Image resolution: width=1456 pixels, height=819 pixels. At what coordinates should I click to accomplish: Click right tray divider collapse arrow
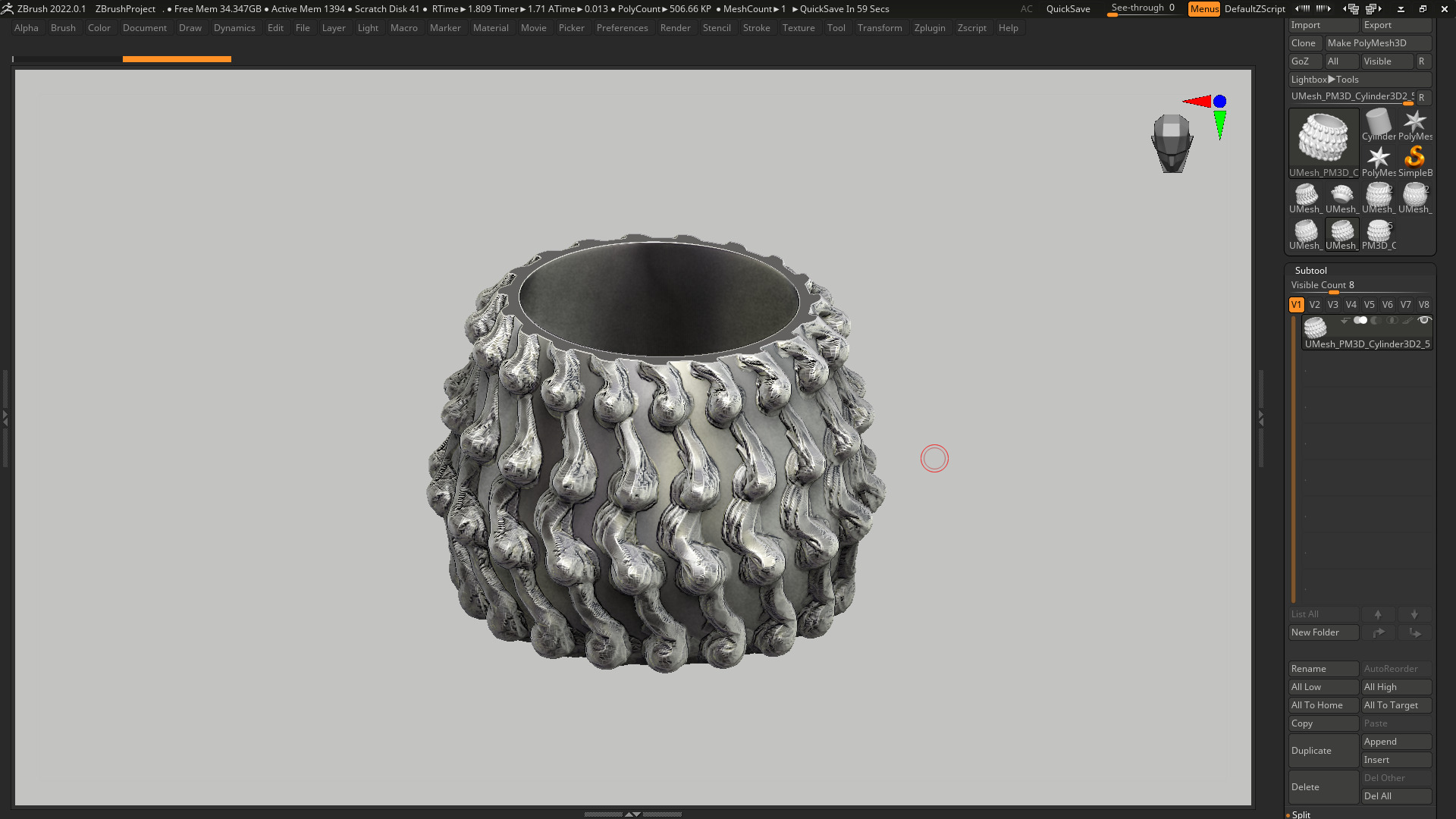[1261, 417]
